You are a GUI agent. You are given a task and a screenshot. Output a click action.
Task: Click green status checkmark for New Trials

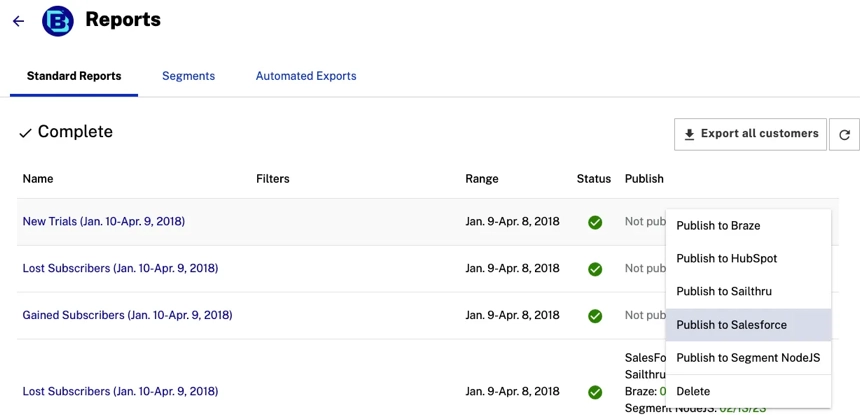coord(595,222)
